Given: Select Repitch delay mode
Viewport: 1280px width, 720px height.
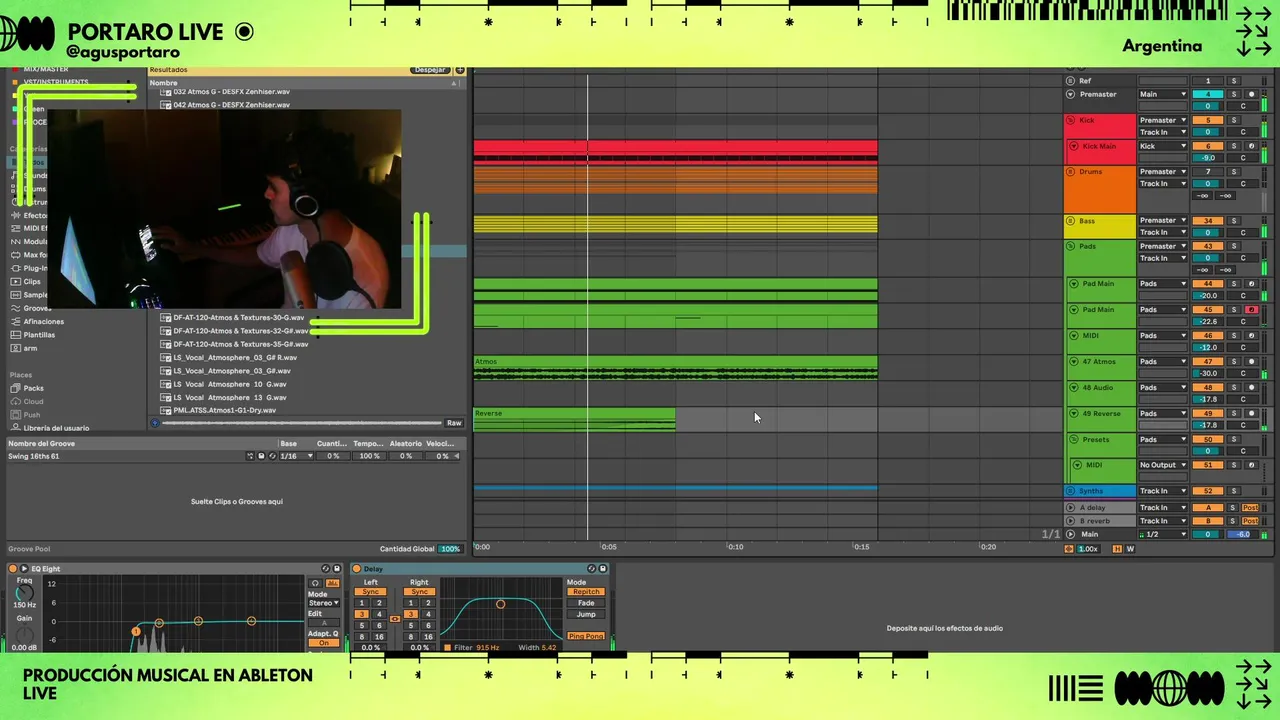Looking at the screenshot, I should click(x=586, y=592).
